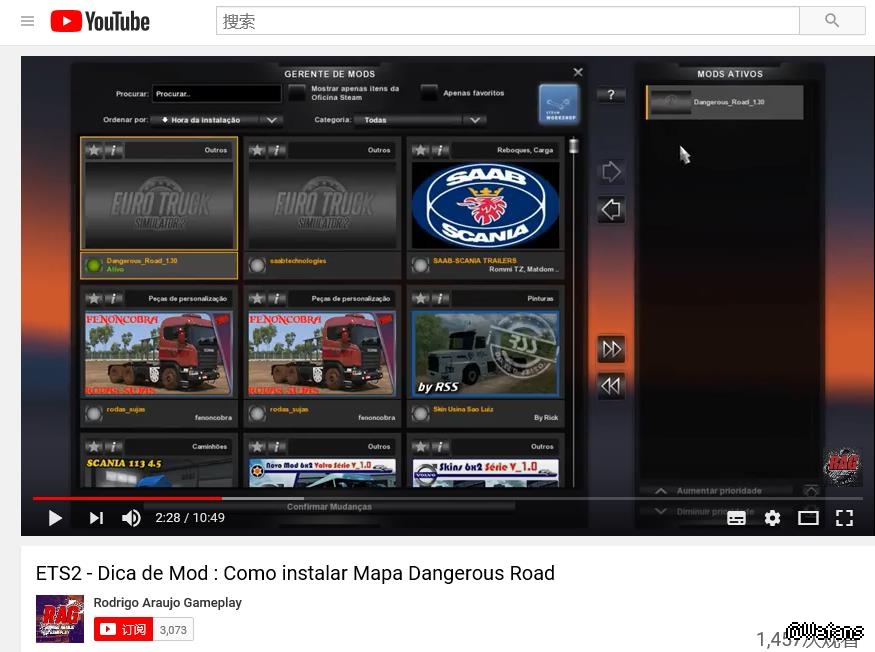Toggle Apenas favoritos checkbox
The image size is (875, 652).
pyautogui.click(x=429, y=92)
